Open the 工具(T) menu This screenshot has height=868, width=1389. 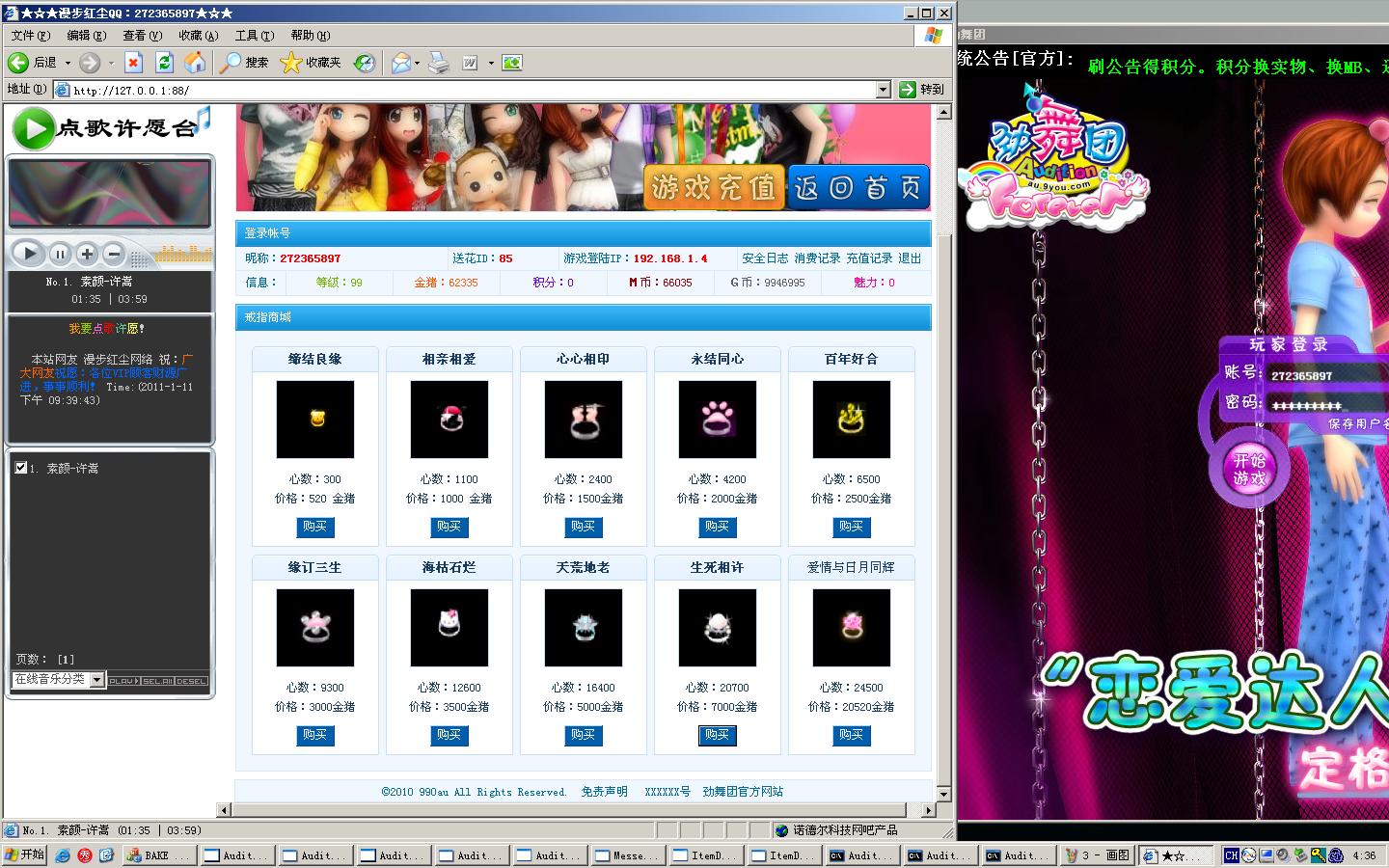pos(254,36)
